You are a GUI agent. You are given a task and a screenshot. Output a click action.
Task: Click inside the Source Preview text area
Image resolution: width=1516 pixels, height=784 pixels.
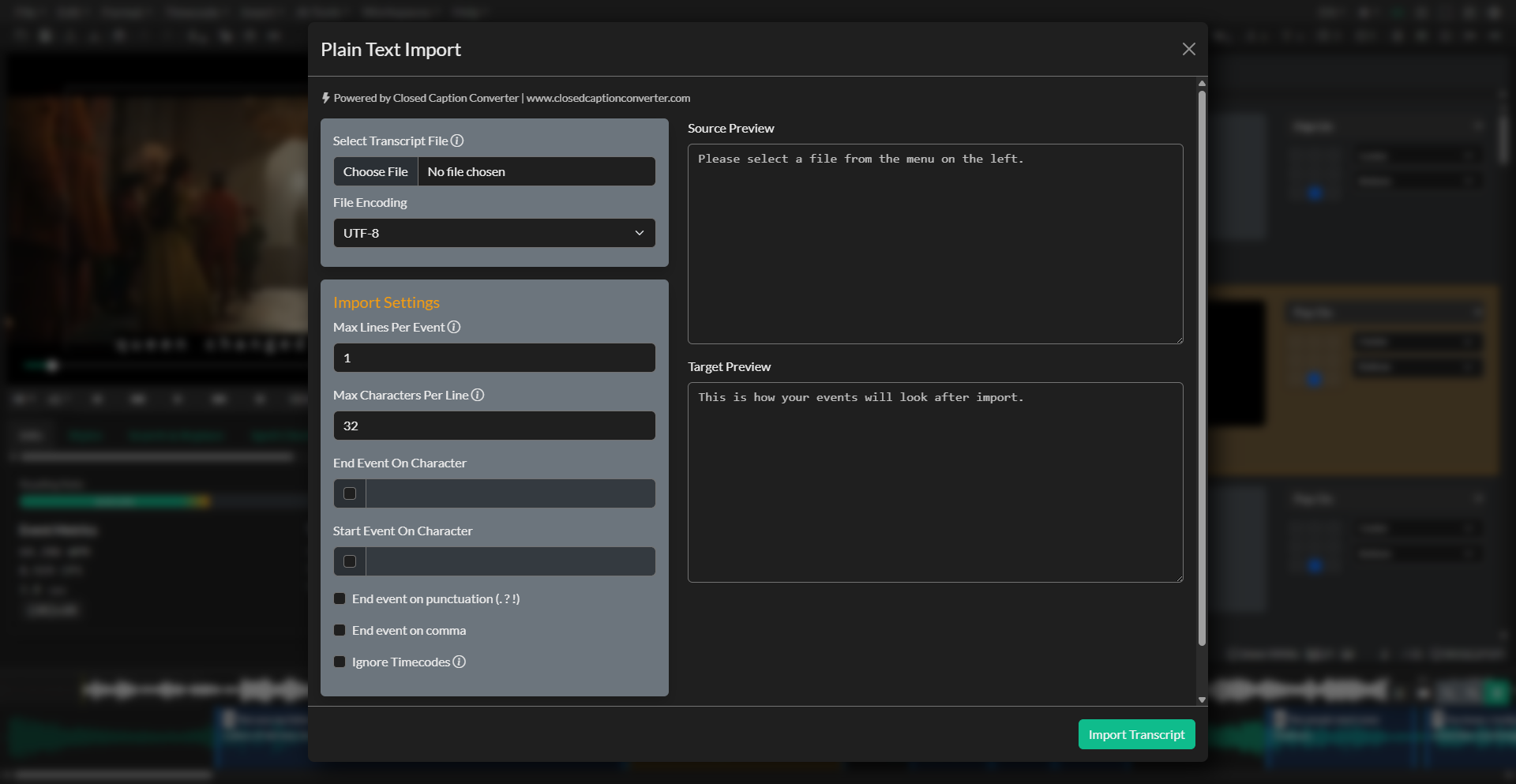click(934, 243)
